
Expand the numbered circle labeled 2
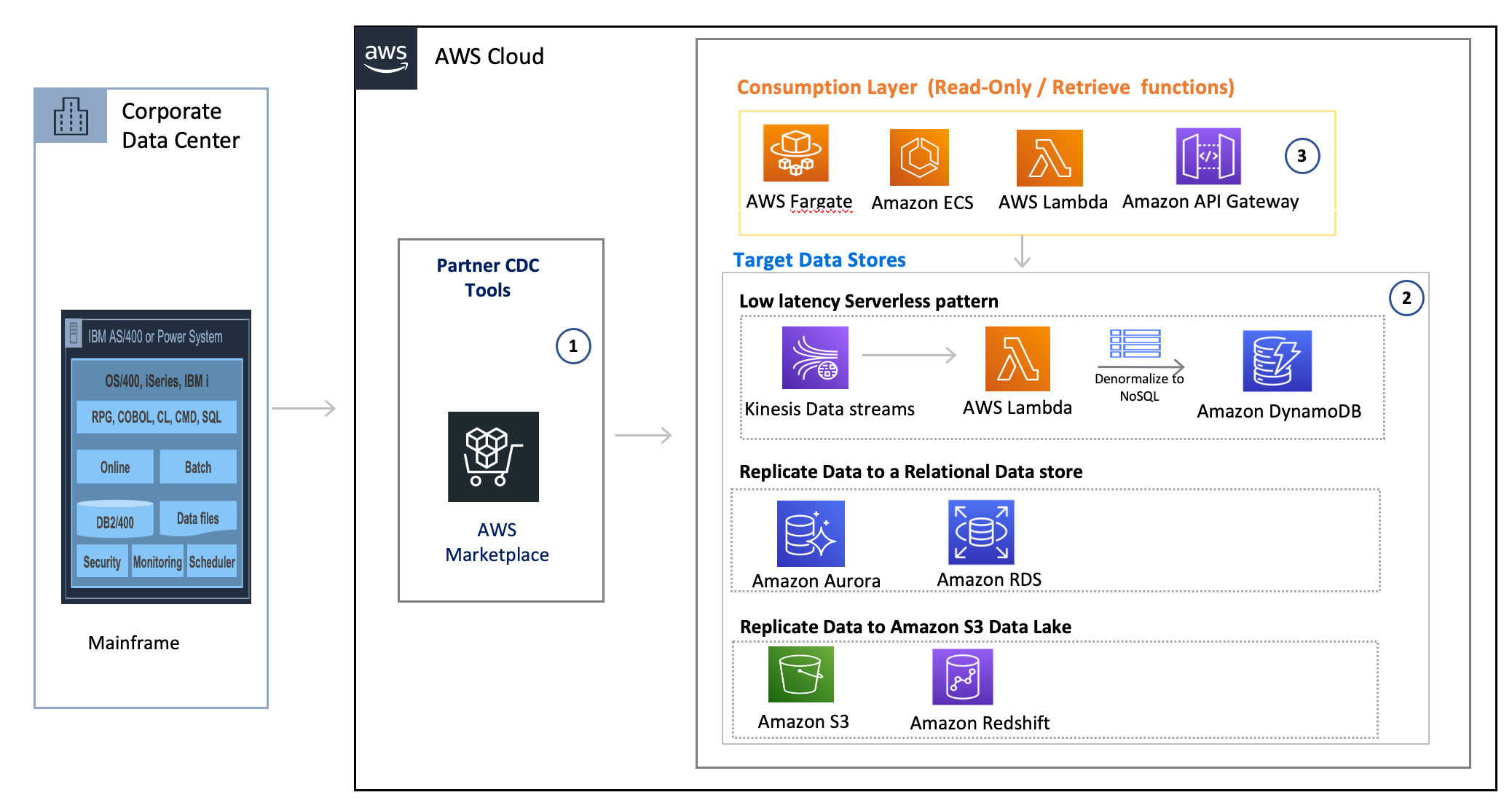(x=1406, y=298)
